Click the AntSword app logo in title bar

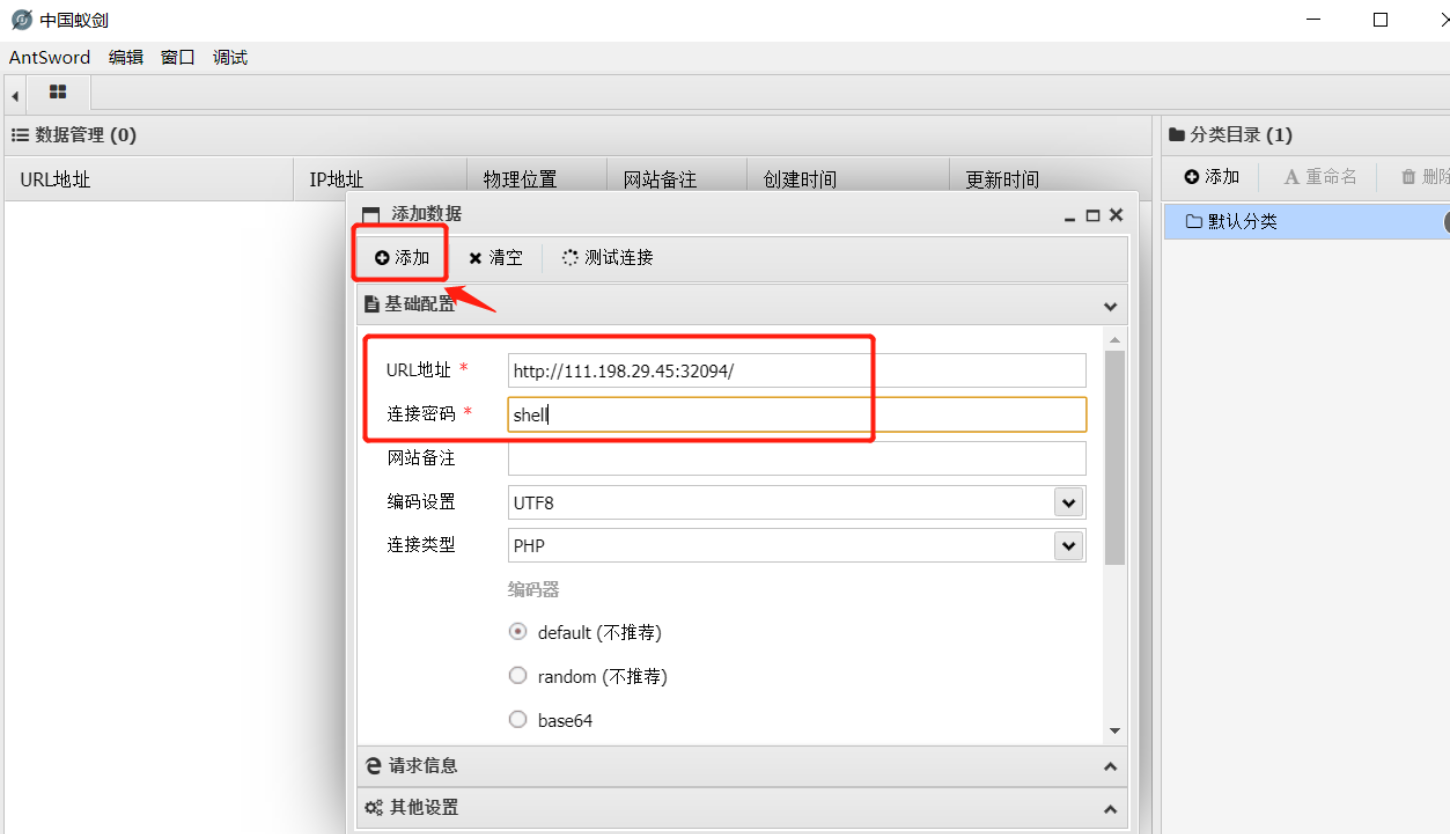22,19
